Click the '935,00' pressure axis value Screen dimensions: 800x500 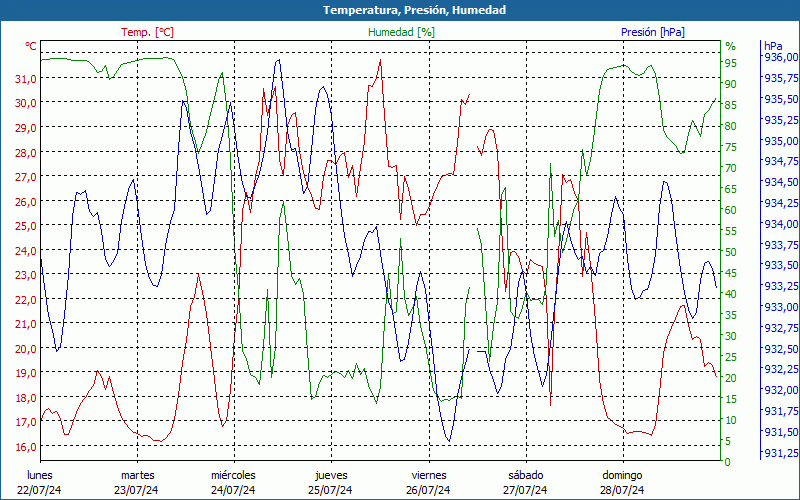pos(780,140)
